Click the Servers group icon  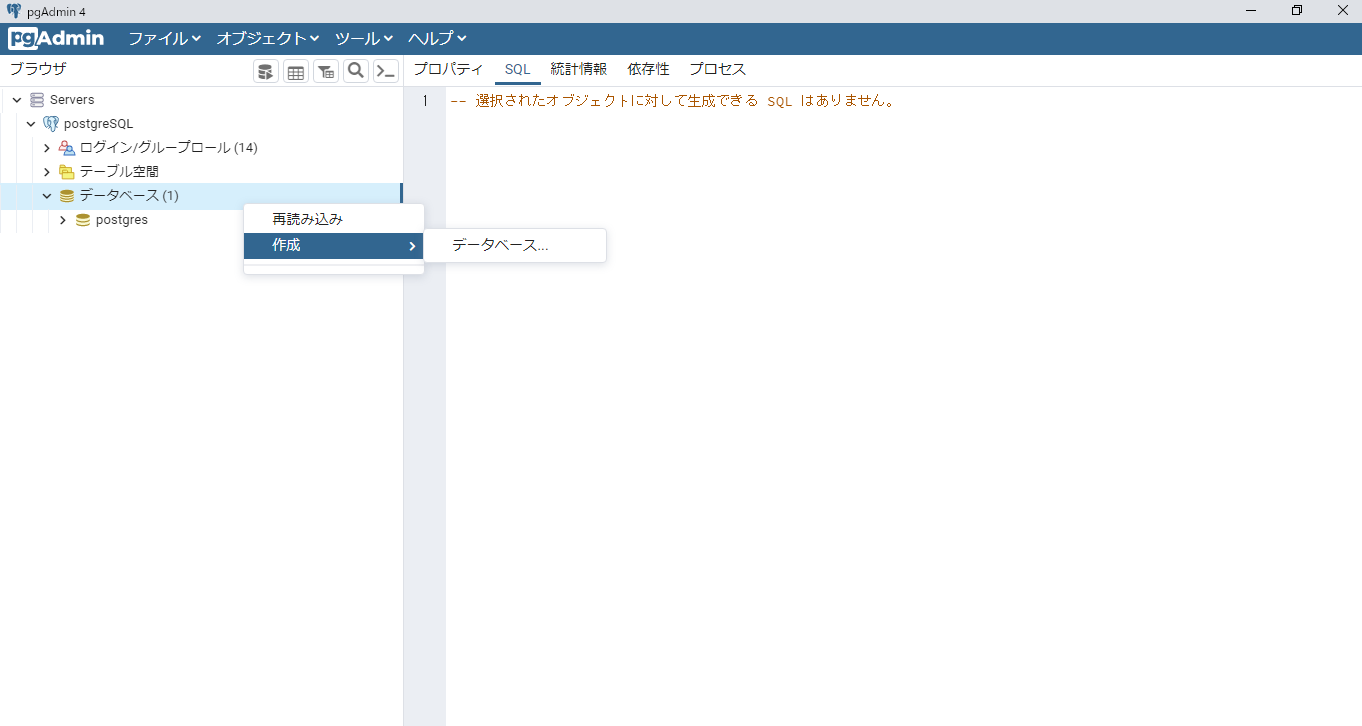[x=37, y=100]
